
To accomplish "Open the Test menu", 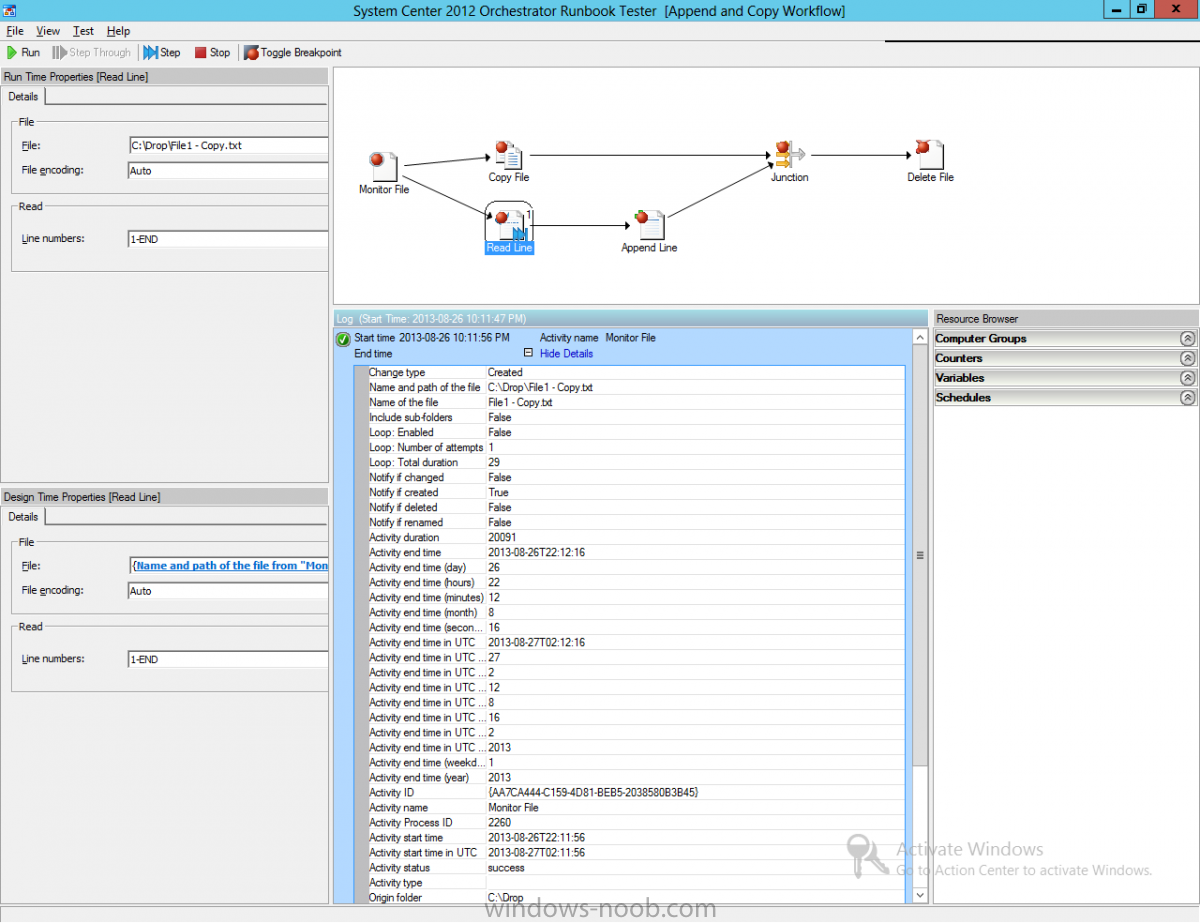I will [x=83, y=31].
